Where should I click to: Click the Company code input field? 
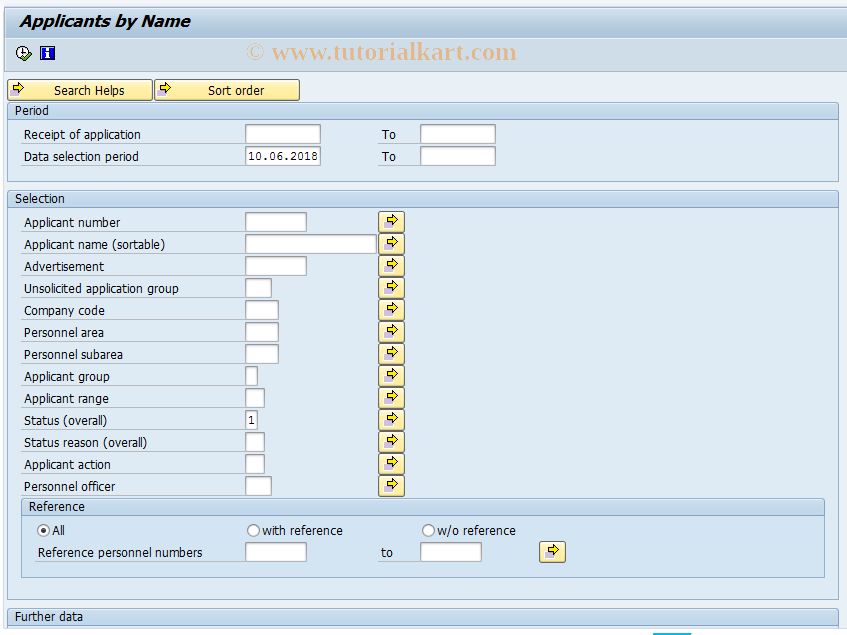(261, 310)
